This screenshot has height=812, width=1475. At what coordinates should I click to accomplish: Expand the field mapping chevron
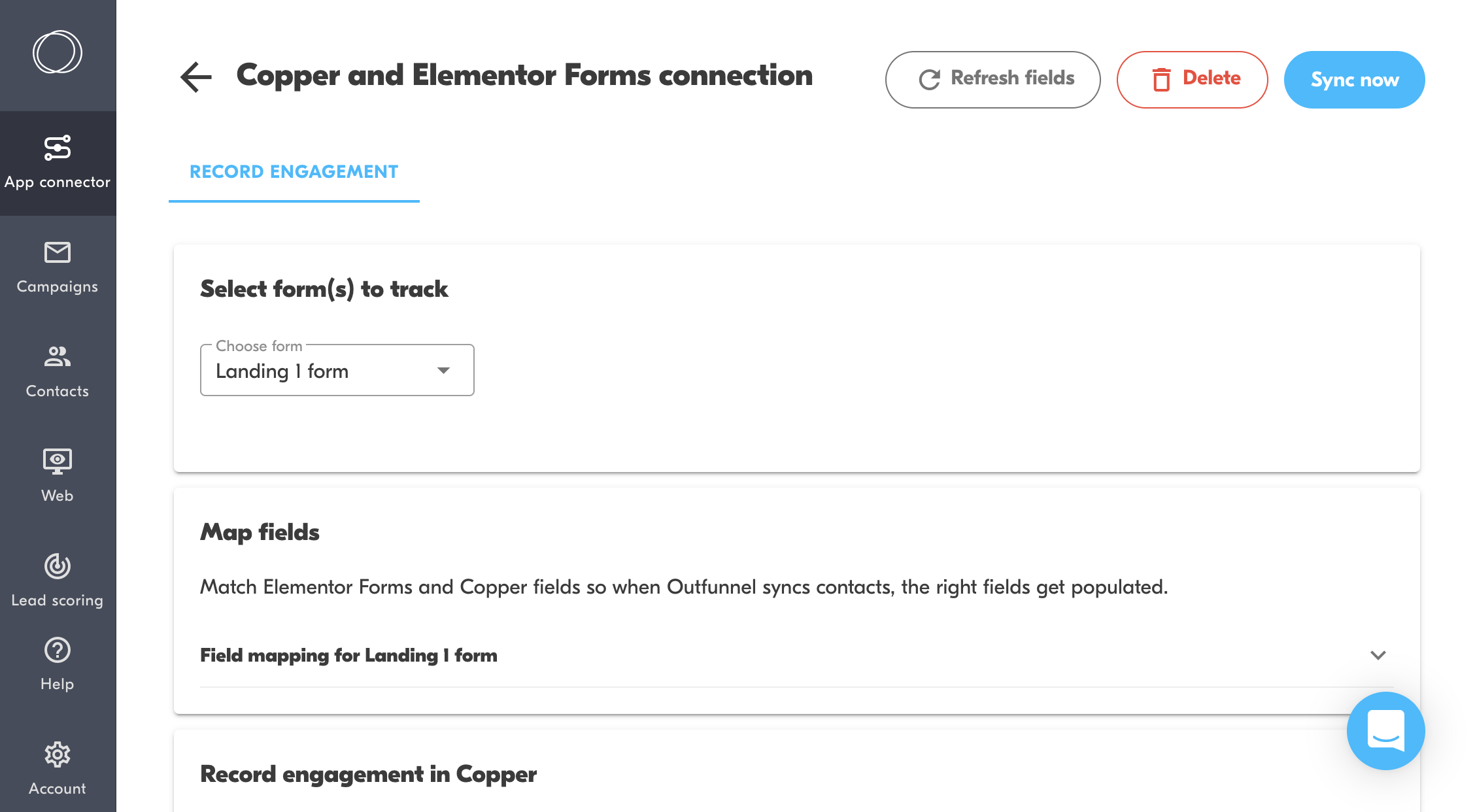[1378, 655]
